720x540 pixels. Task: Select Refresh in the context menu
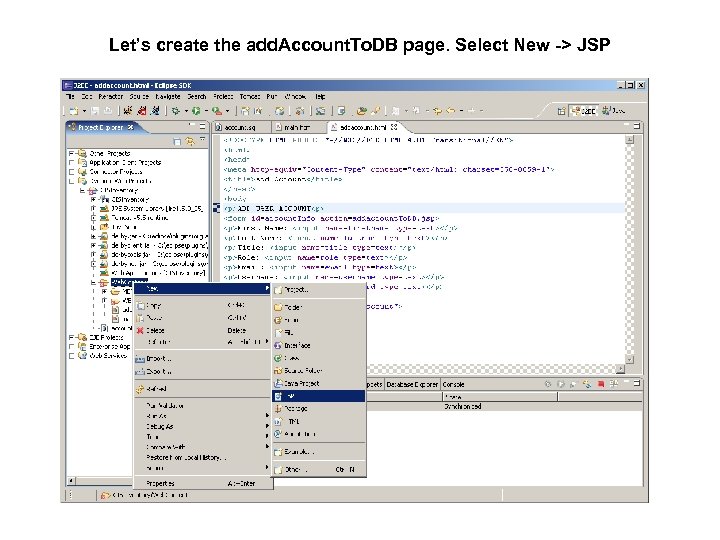tap(202, 389)
